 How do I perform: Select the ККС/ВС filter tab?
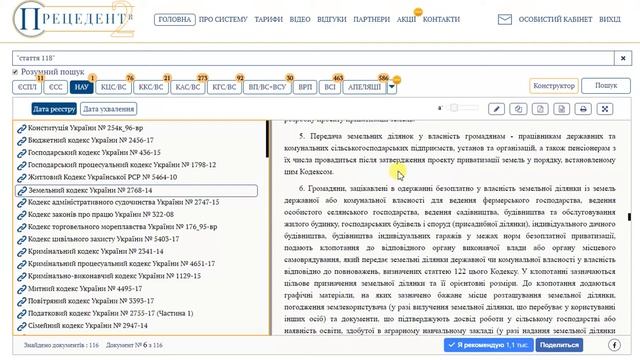point(151,87)
